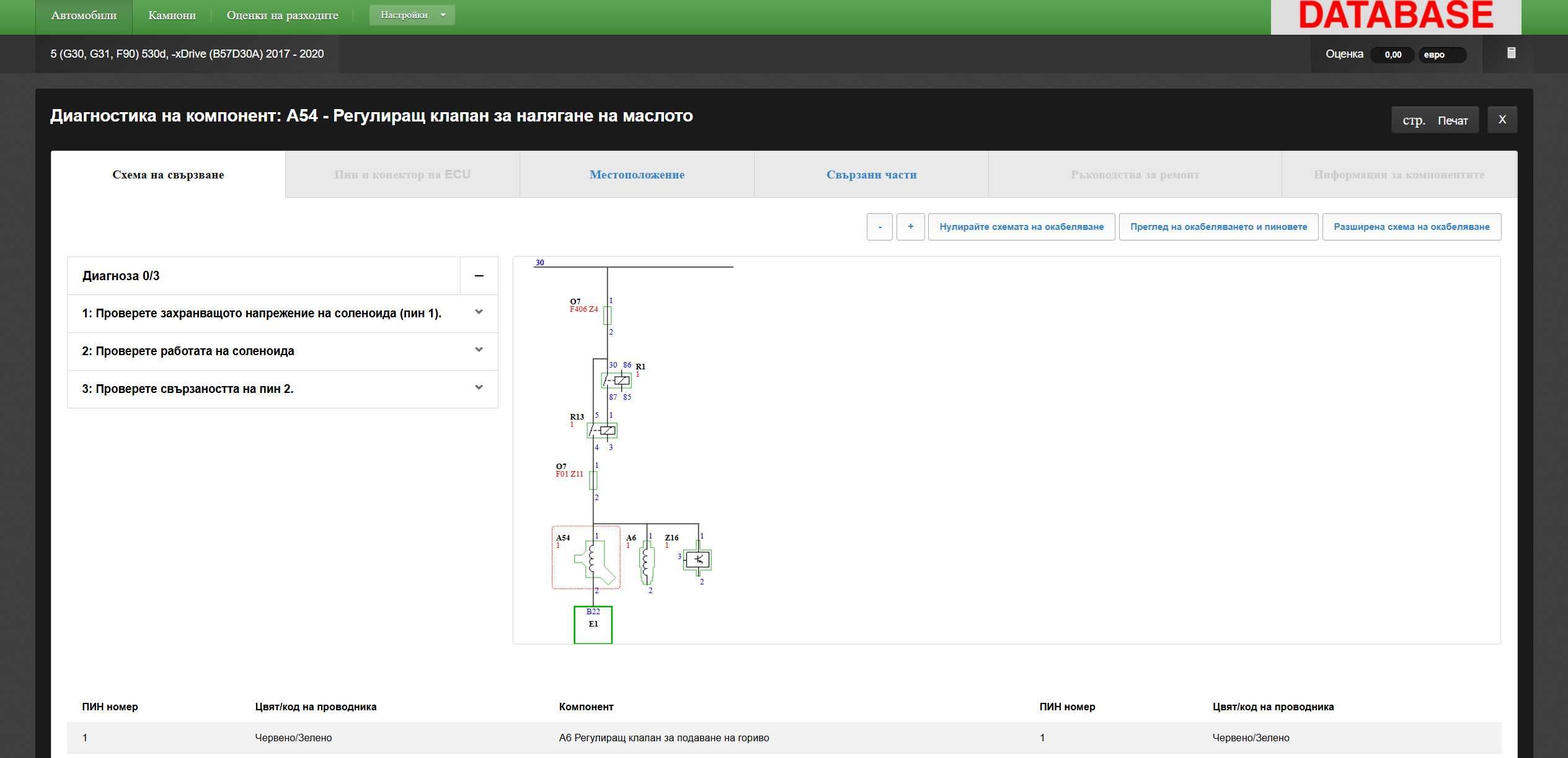Image resolution: width=1568 pixels, height=758 pixels.
Task: Open the calculator icon in header
Action: 1511,53
